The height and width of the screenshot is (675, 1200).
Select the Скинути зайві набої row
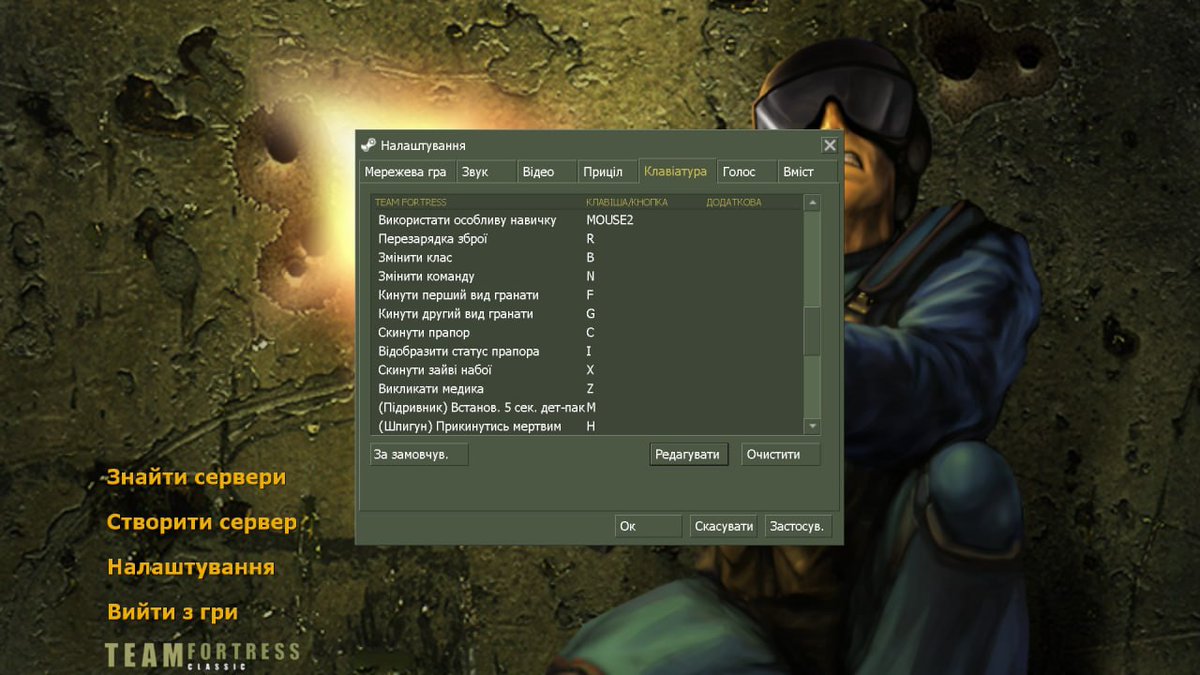(x=587, y=370)
